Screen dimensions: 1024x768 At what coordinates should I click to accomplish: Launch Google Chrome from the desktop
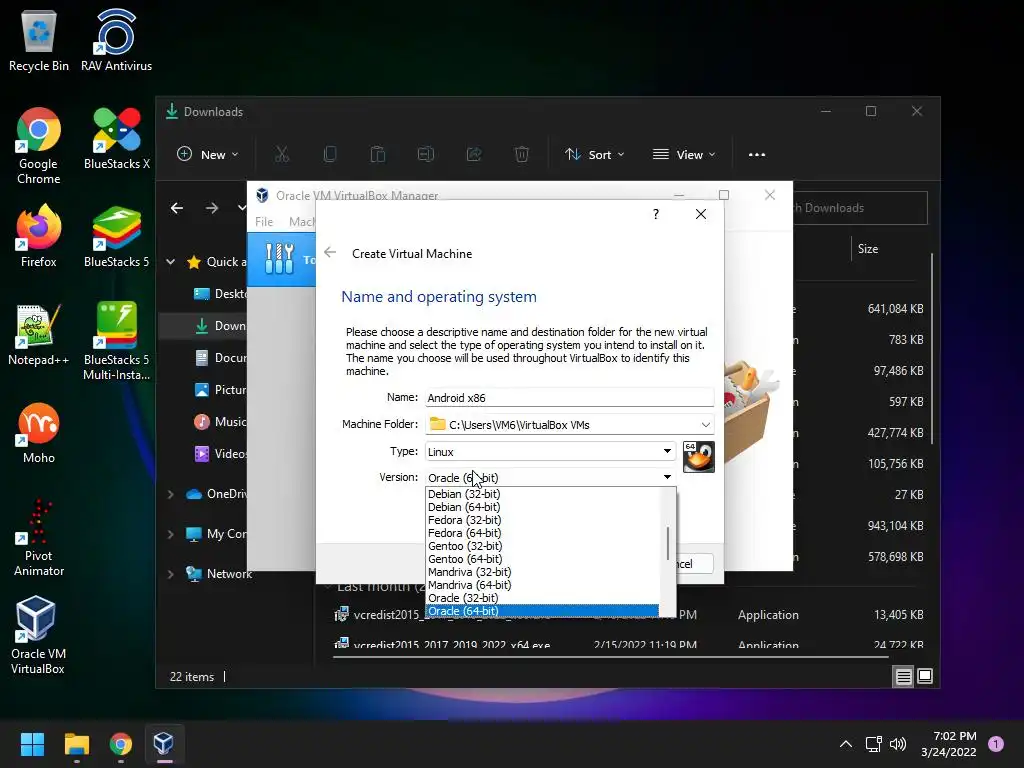tap(39, 146)
